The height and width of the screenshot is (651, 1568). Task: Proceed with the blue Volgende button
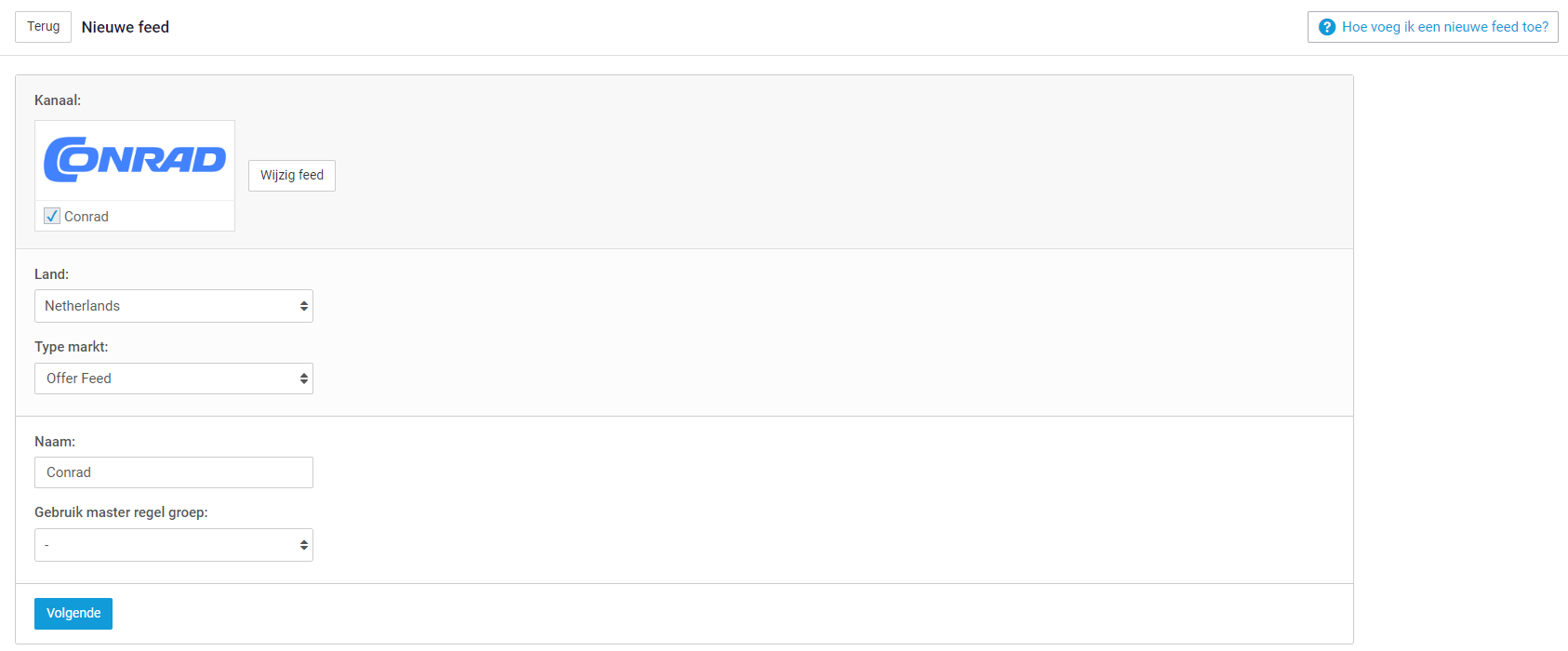[x=73, y=614]
